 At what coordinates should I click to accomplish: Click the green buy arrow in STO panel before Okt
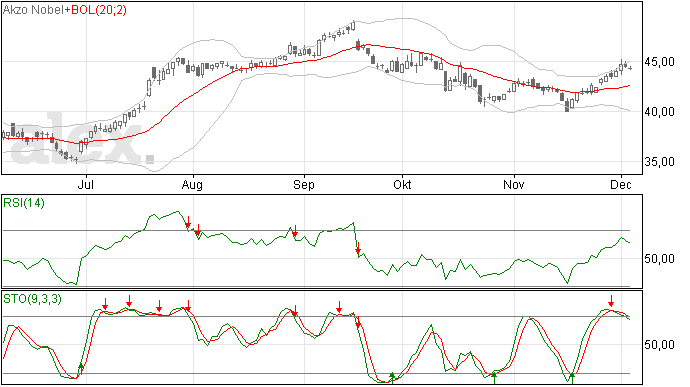[392, 377]
